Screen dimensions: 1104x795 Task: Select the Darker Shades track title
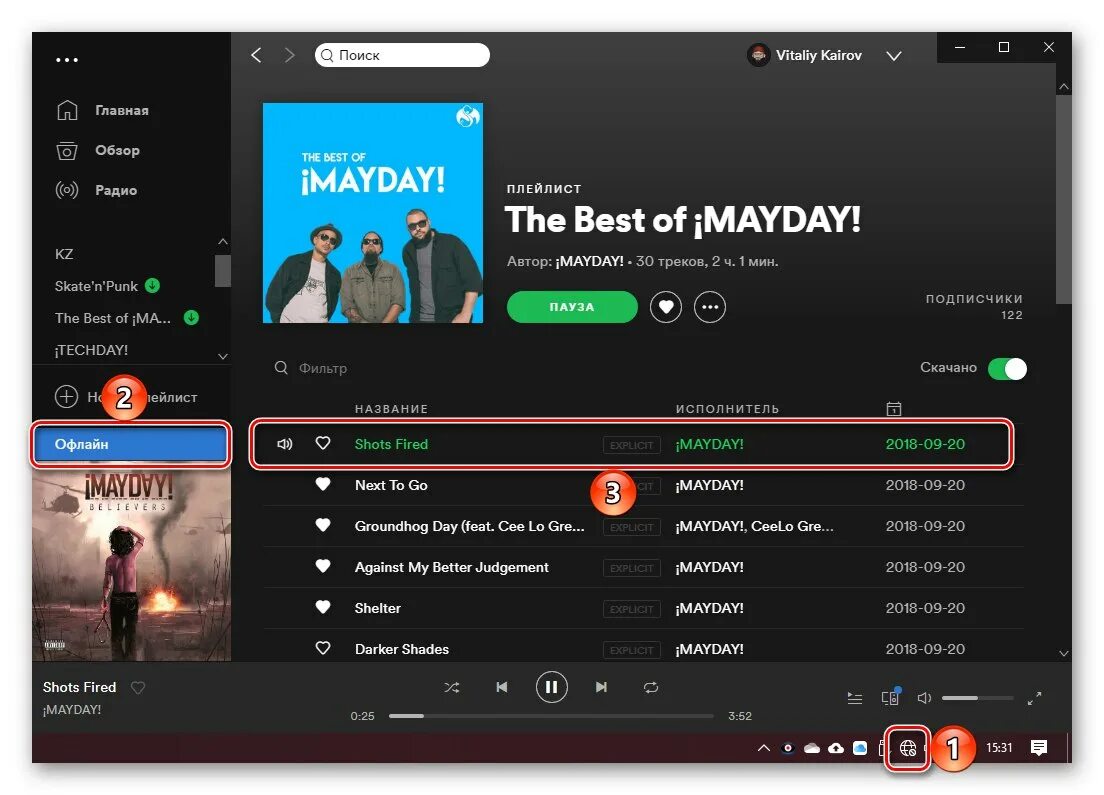point(401,649)
